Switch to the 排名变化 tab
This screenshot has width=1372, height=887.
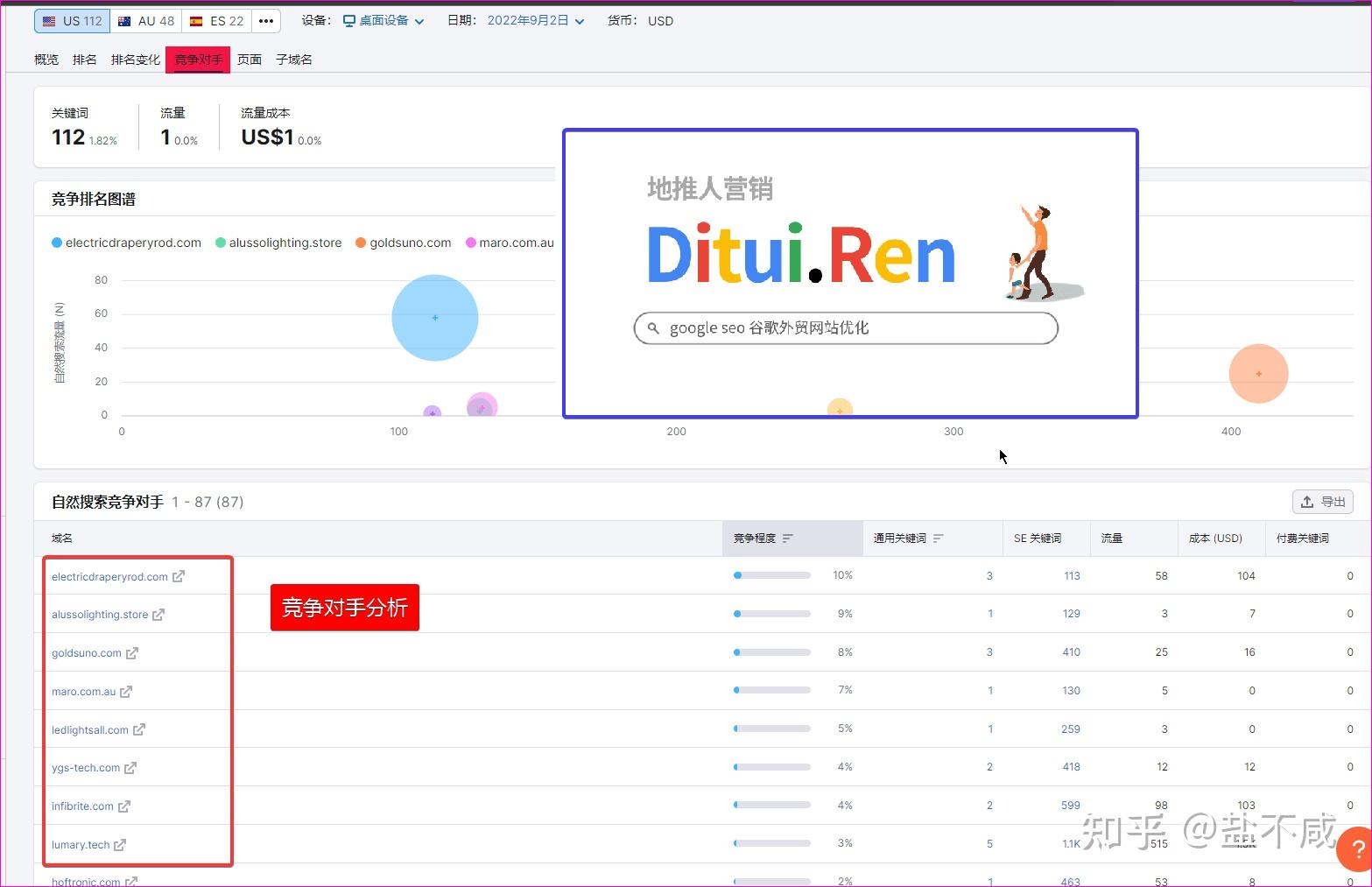(x=136, y=60)
